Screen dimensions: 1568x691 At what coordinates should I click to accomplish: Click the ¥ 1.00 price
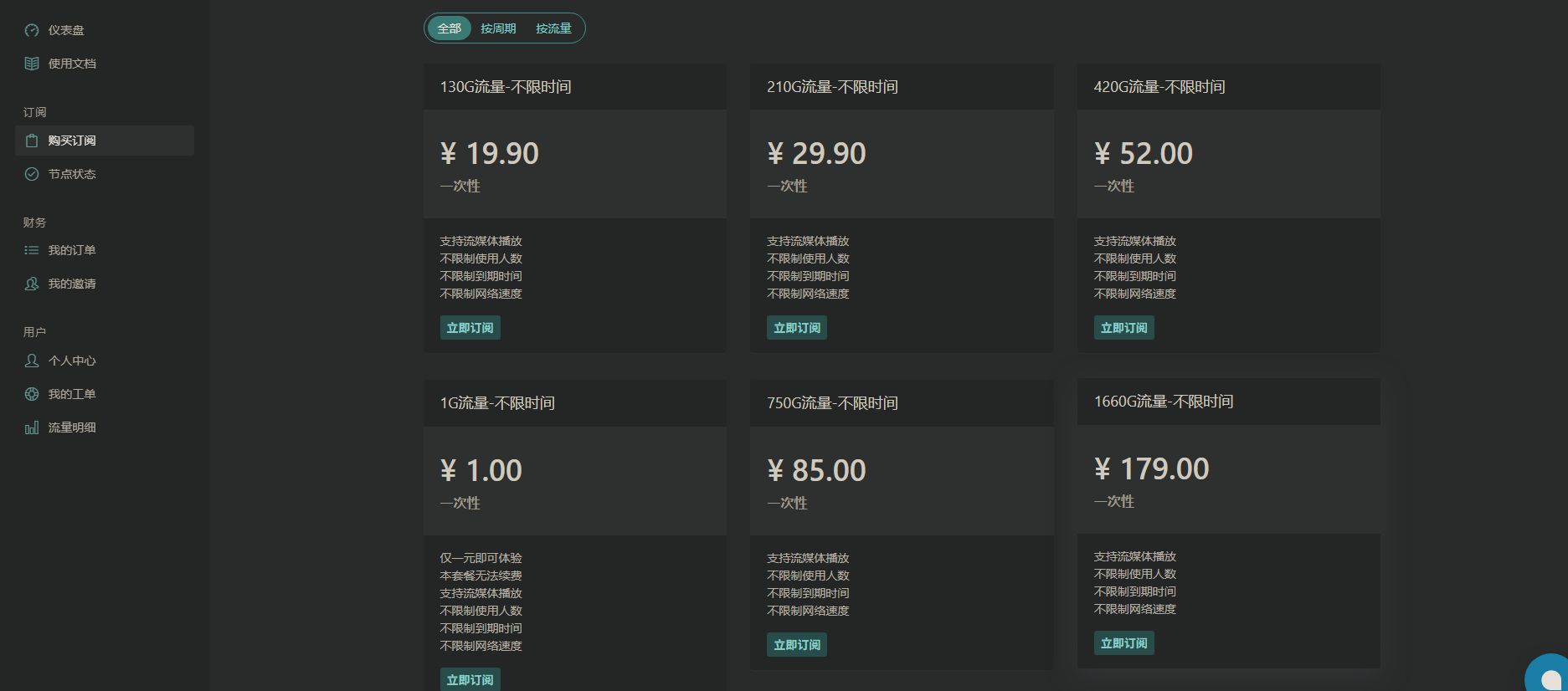481,471
